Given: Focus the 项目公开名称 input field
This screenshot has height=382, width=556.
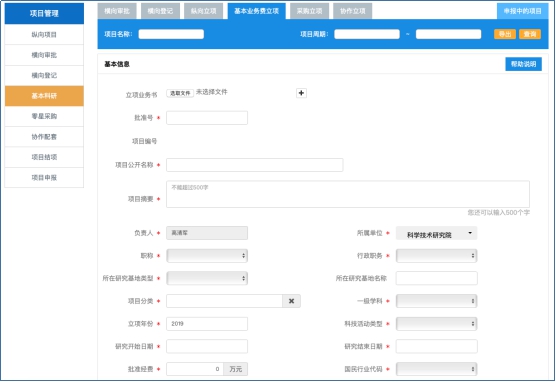Looking at the screenshot, I should [x=254, y=165].
